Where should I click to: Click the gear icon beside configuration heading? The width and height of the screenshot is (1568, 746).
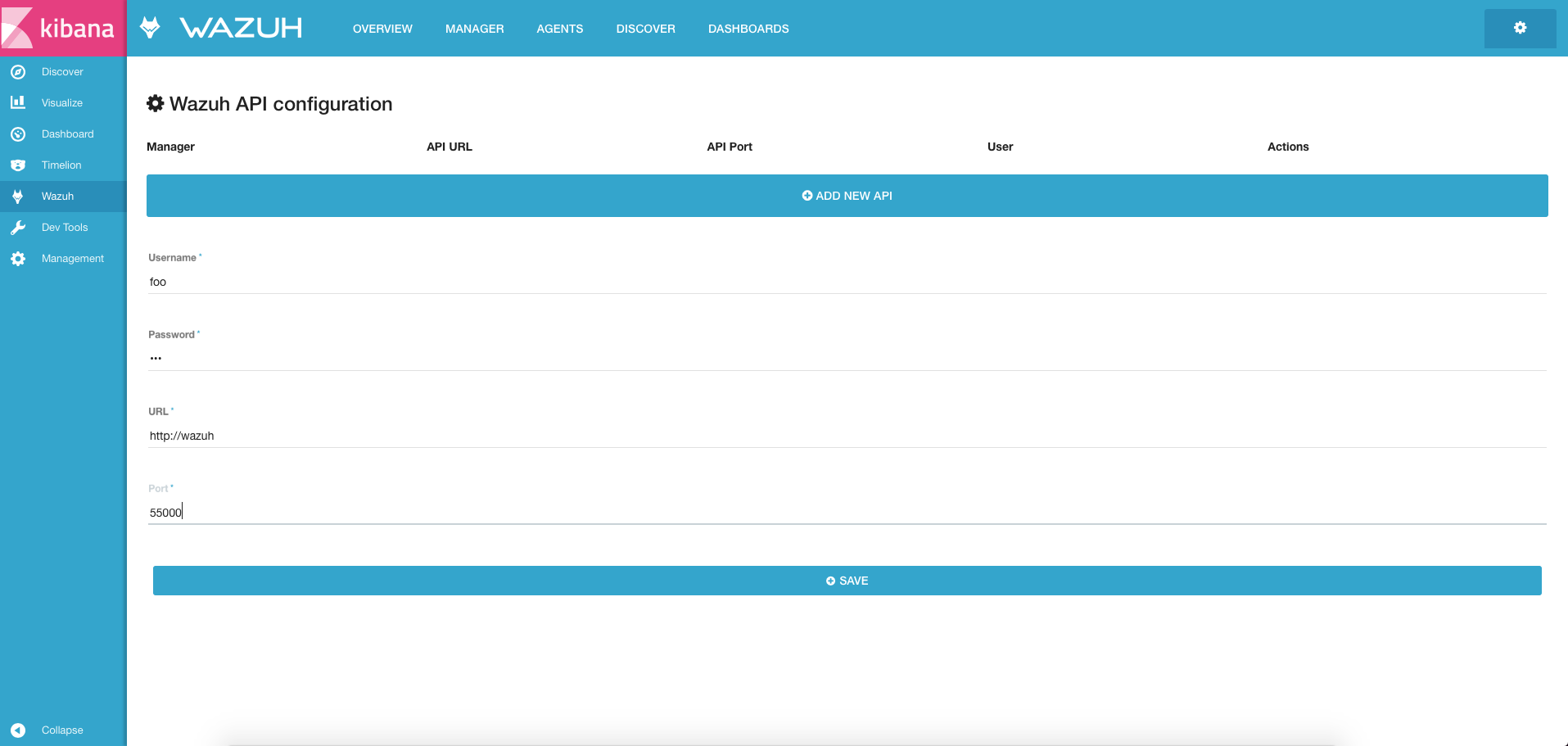click(x=156, y=103)
